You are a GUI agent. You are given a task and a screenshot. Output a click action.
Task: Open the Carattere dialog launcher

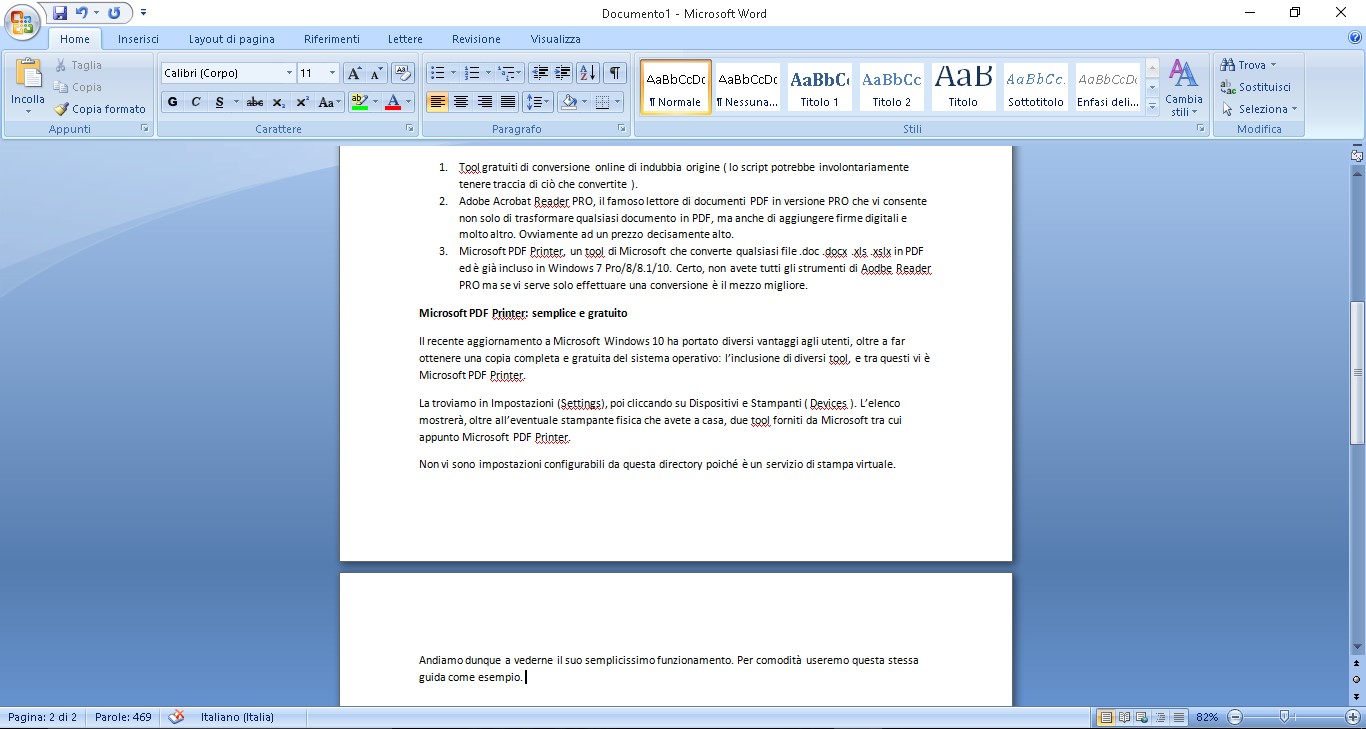[409, 129]
